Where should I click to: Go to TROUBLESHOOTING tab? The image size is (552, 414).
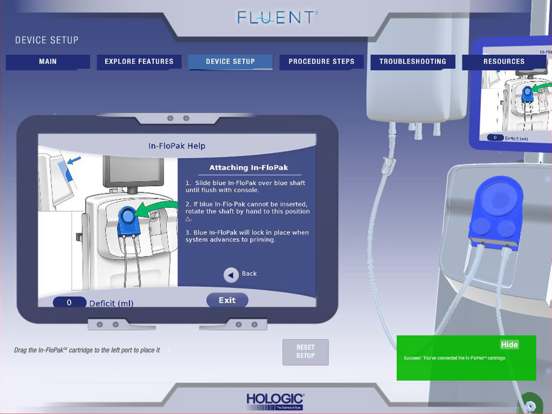tap(413, 62)
